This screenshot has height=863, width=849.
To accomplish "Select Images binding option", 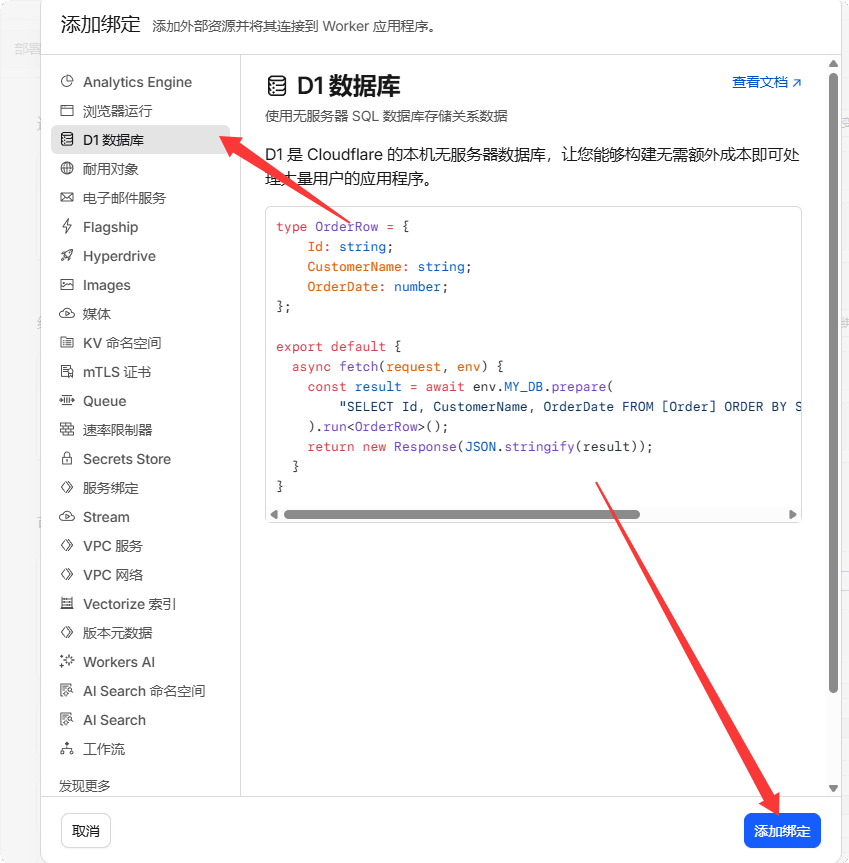I will 140,285.
